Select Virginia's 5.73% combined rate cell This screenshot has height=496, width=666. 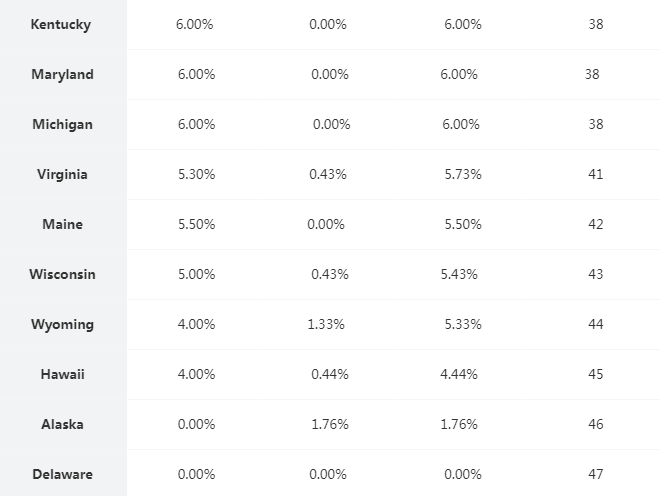[x=463, y=175]
